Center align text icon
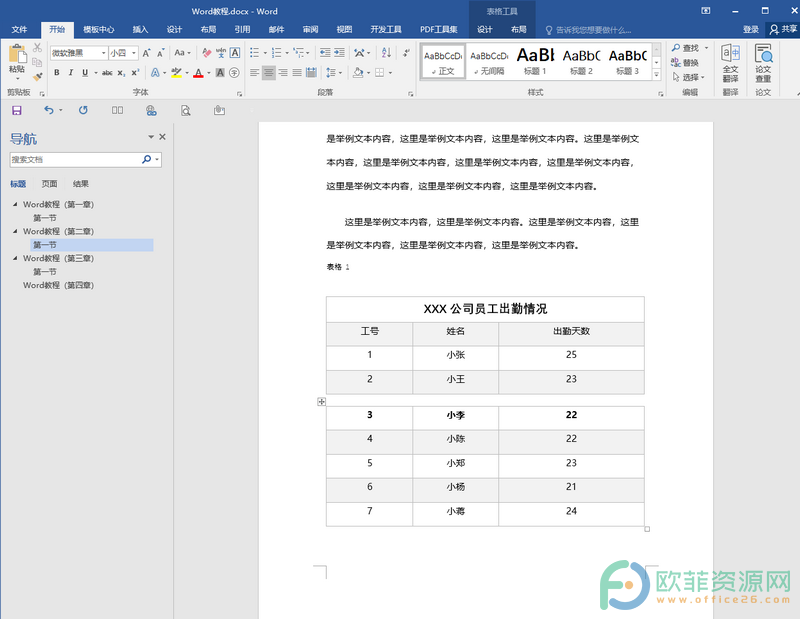The image size is (800, 619). pyautogui.click(x=269, y=73)
